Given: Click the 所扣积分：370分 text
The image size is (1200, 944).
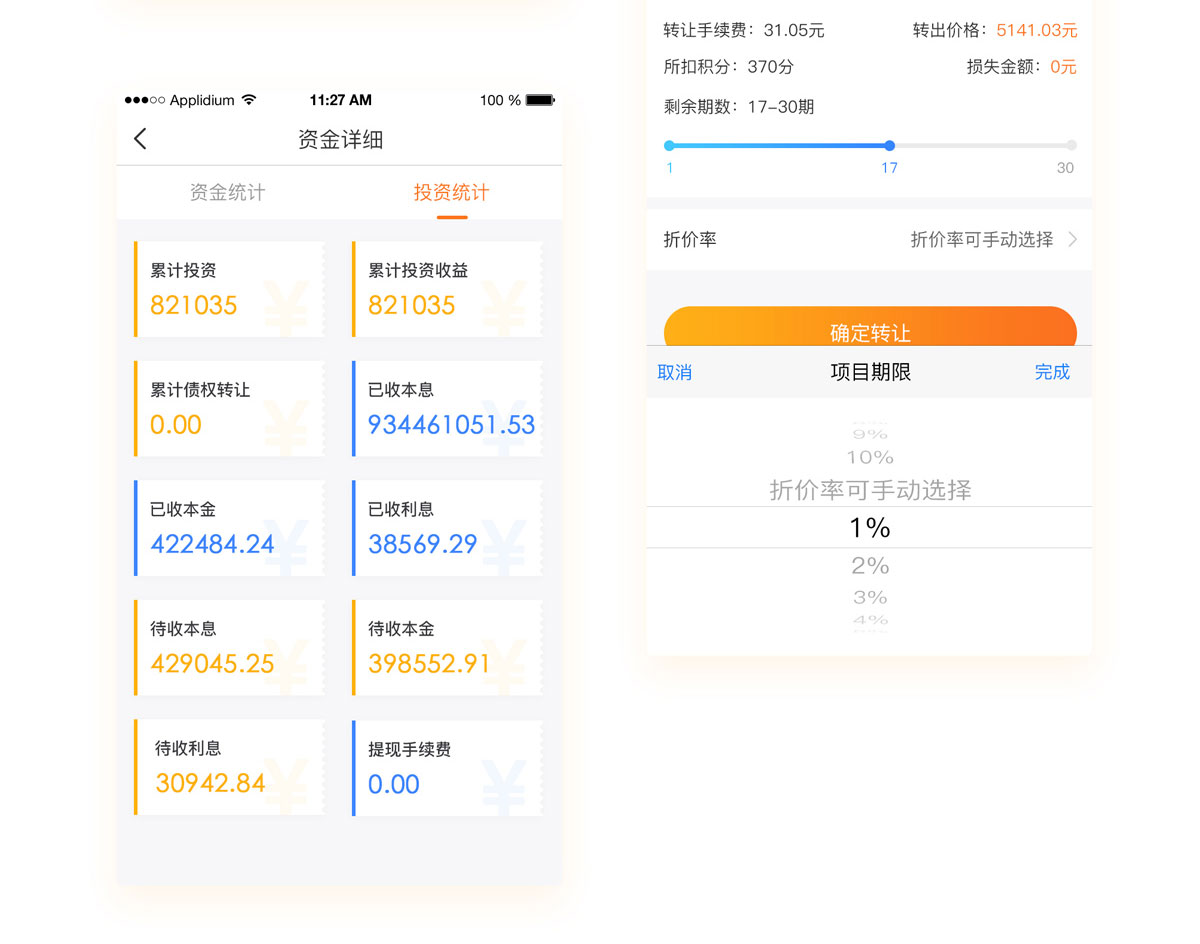Looking at the screenshot, I should pyautogui.click(x=729, y=67).
